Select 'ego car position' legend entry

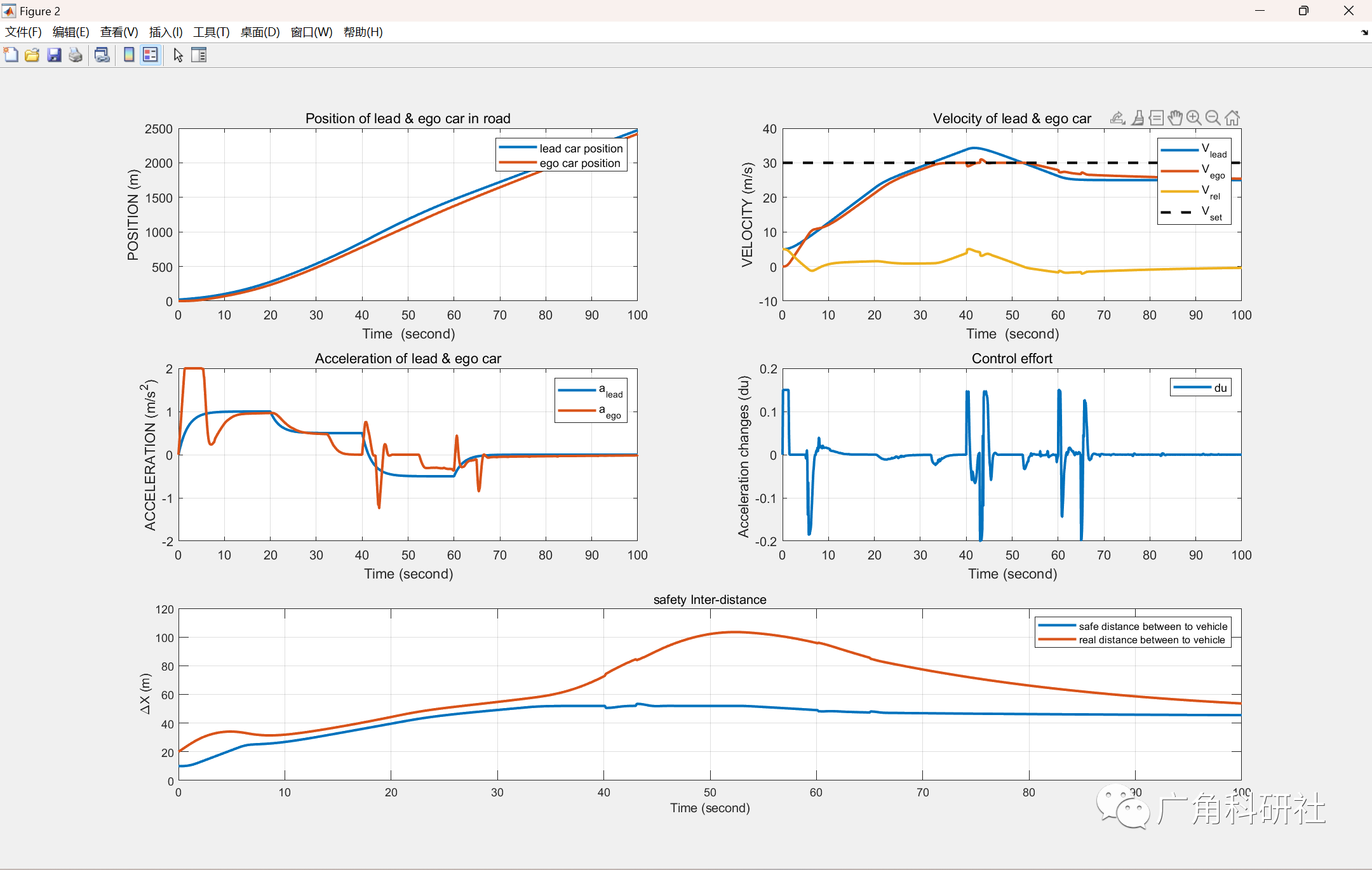pyautogui.click(x=560, y=163)
